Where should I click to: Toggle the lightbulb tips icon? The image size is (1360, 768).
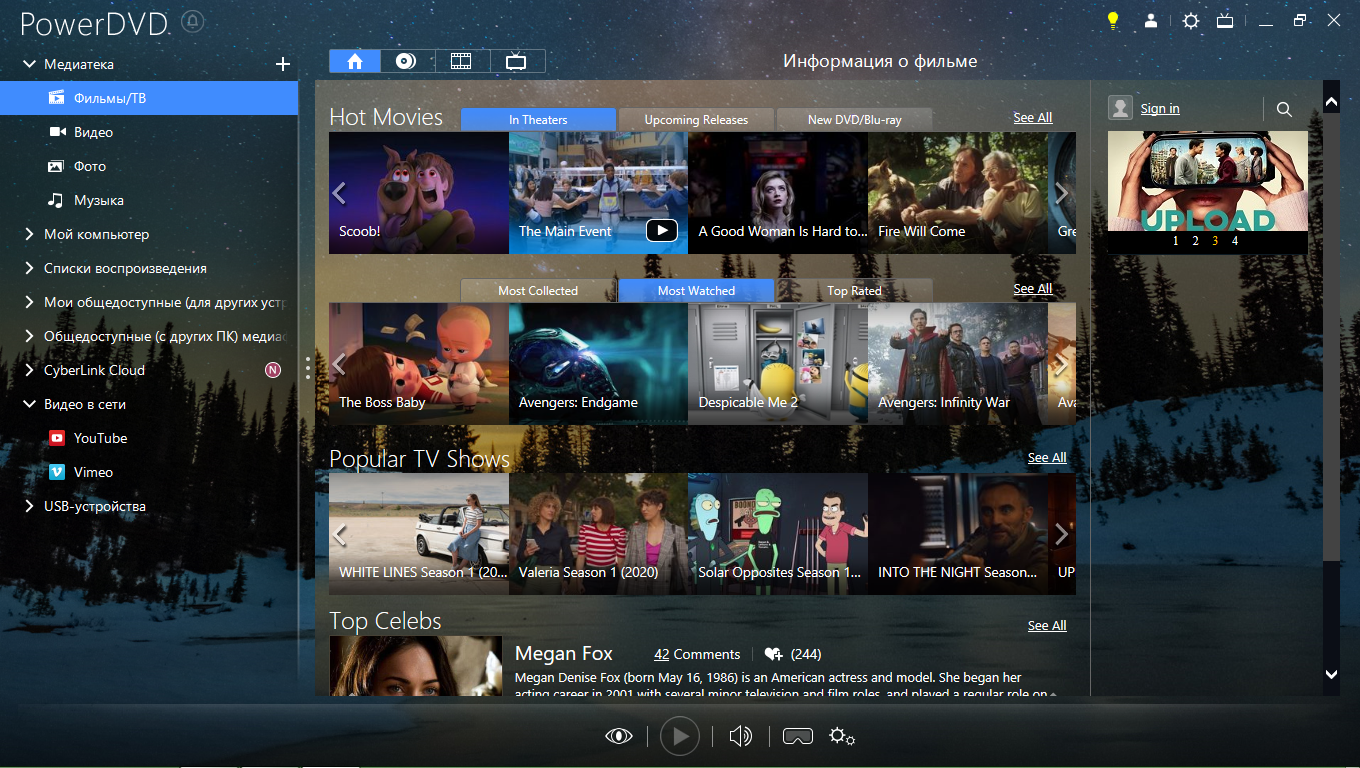click(1113, 20)
